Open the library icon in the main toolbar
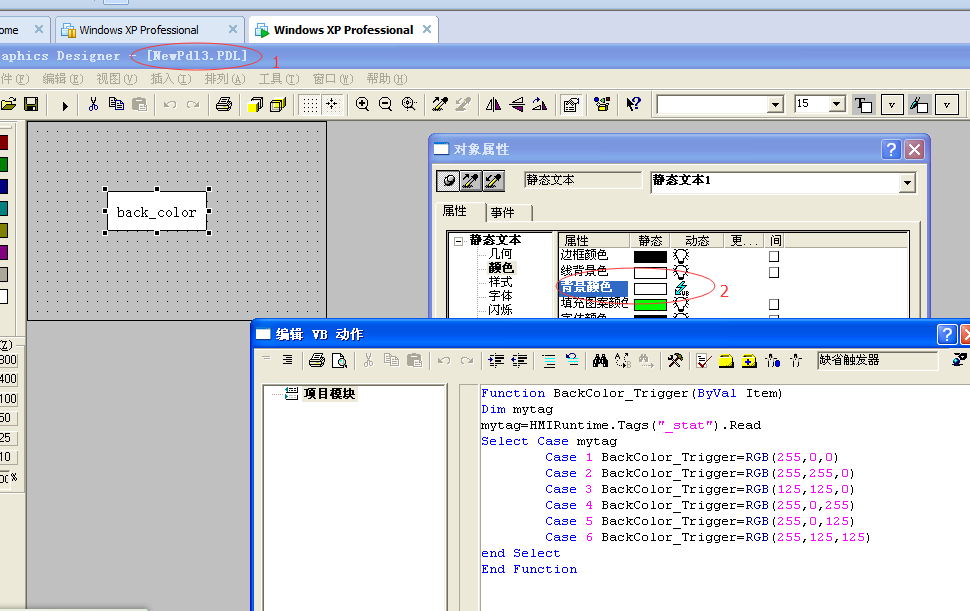 tap(602, 104)
